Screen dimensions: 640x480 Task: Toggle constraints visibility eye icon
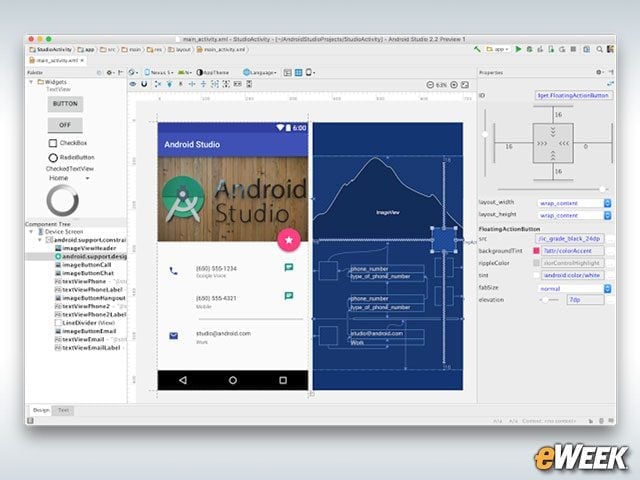[x=133, y=84]
